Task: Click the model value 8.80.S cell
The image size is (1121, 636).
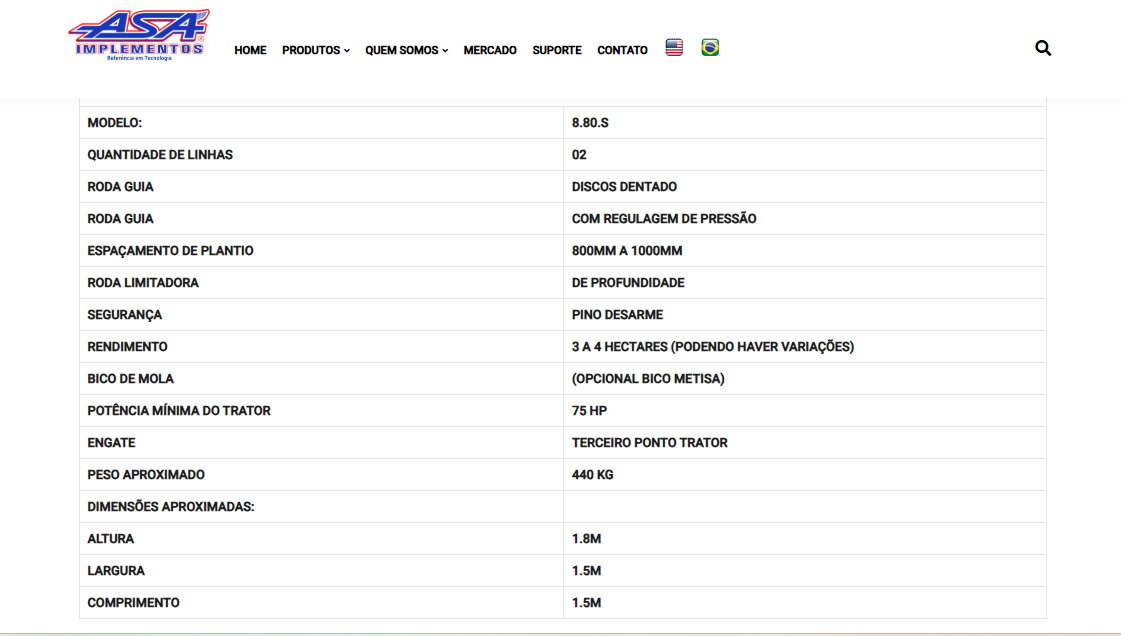Action: (x=590, y=123)
